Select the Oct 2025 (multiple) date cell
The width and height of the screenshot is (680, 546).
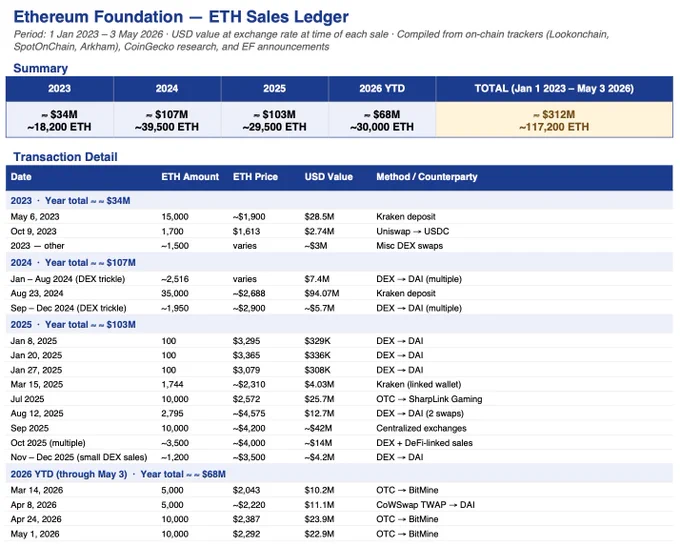pyautogui.click(x=48, y=443)
